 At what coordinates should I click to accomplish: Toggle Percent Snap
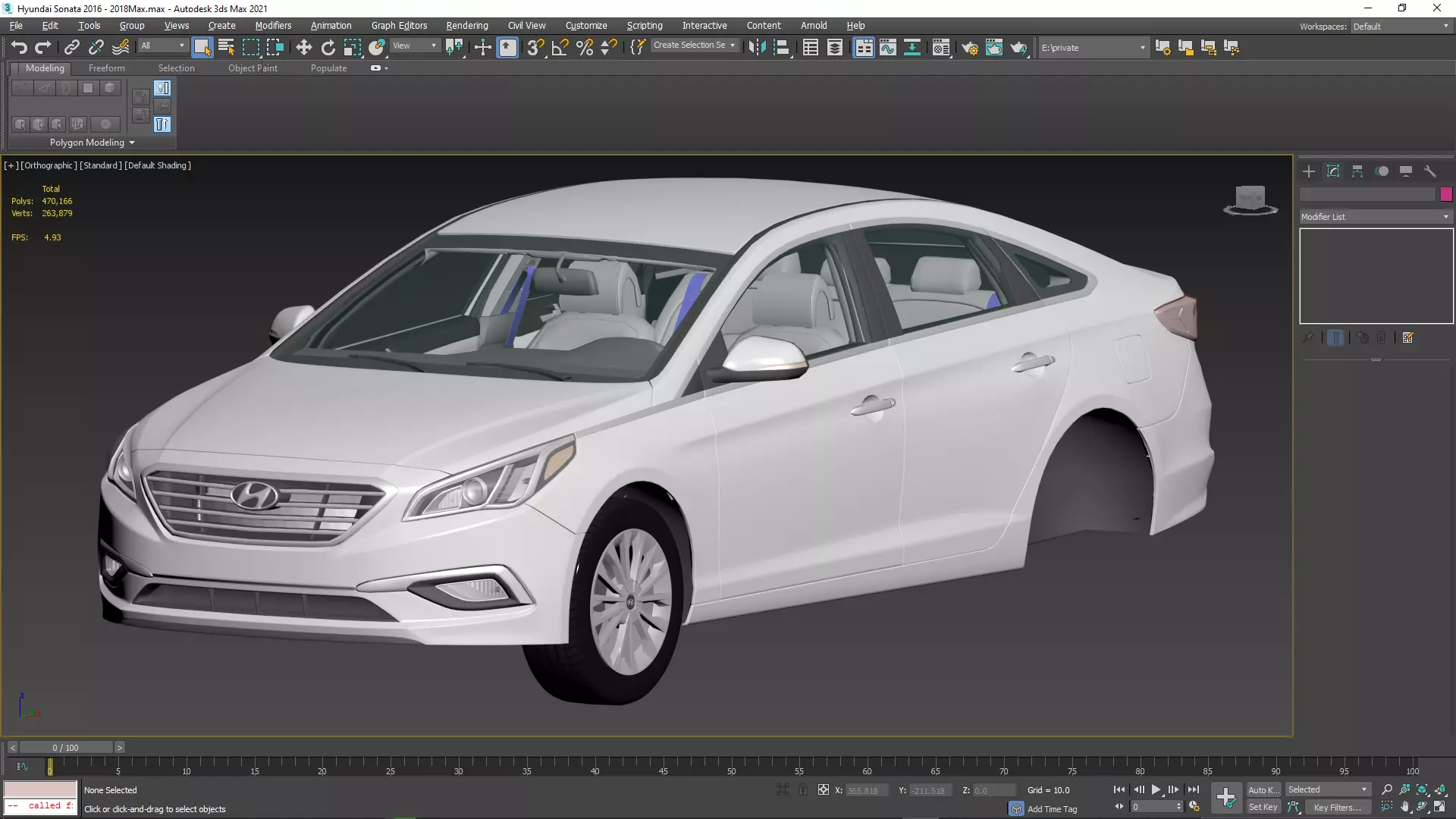[584, 47]
